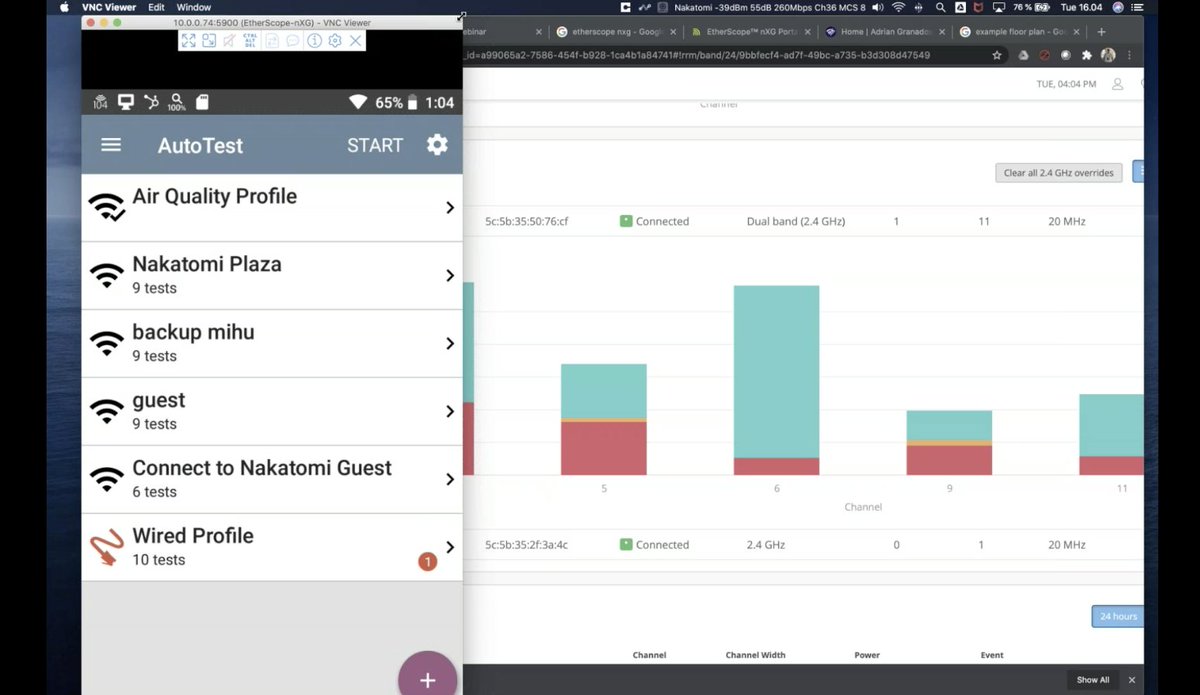Click channel 5 red bar segment
Screen dimensions: 1200x695
pyautogui.click(x=603, y=449)
